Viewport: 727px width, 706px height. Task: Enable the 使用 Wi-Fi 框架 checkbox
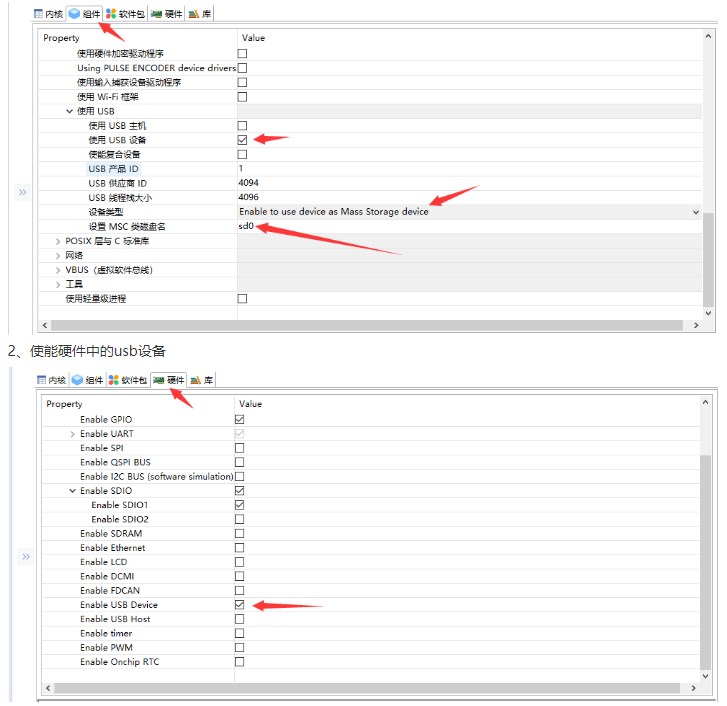(242, 96)
